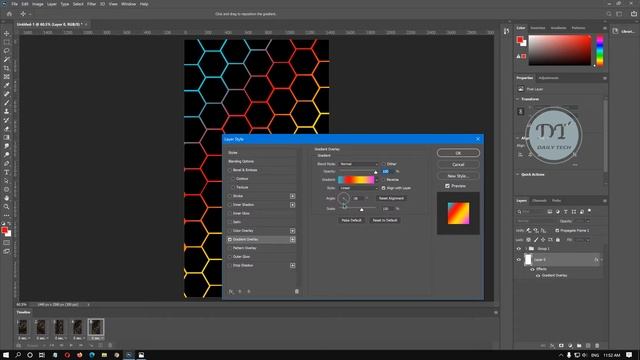
Task: Add another Drop Shadow with its plus icon
Action: 293,265
